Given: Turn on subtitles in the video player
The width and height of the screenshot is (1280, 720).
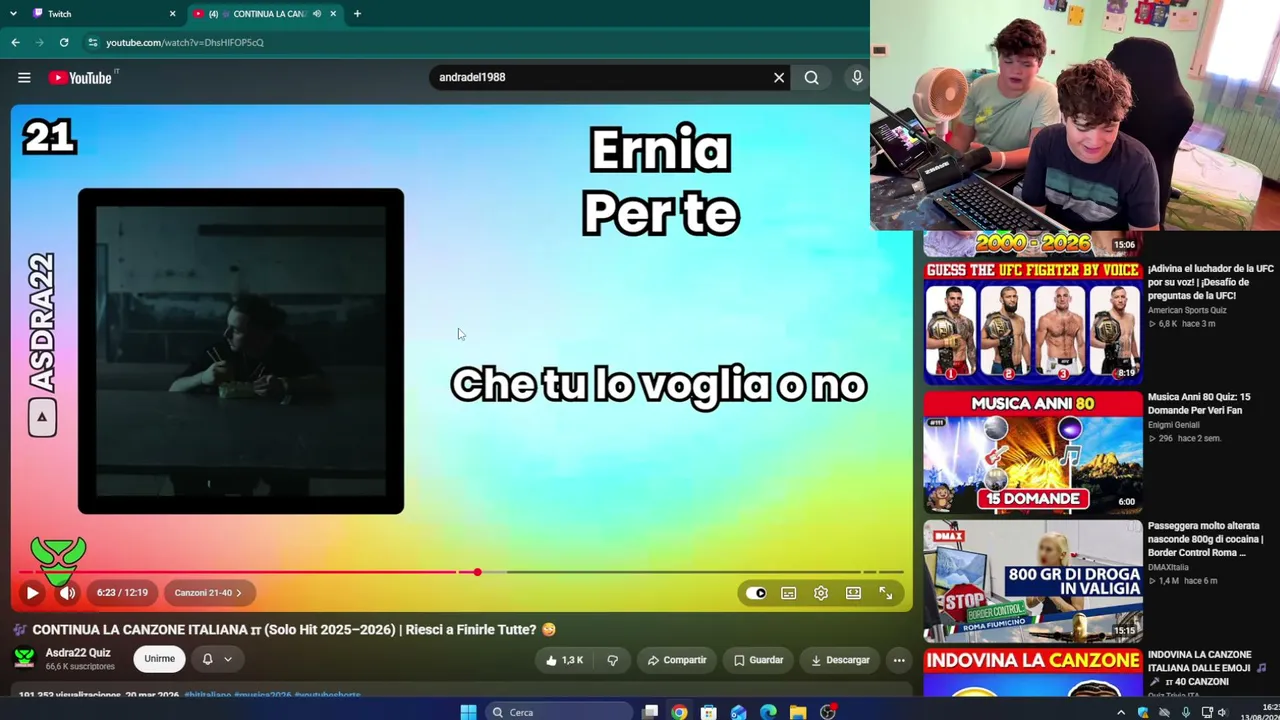Looking at the screenshot, I should [x=788, y=593].
